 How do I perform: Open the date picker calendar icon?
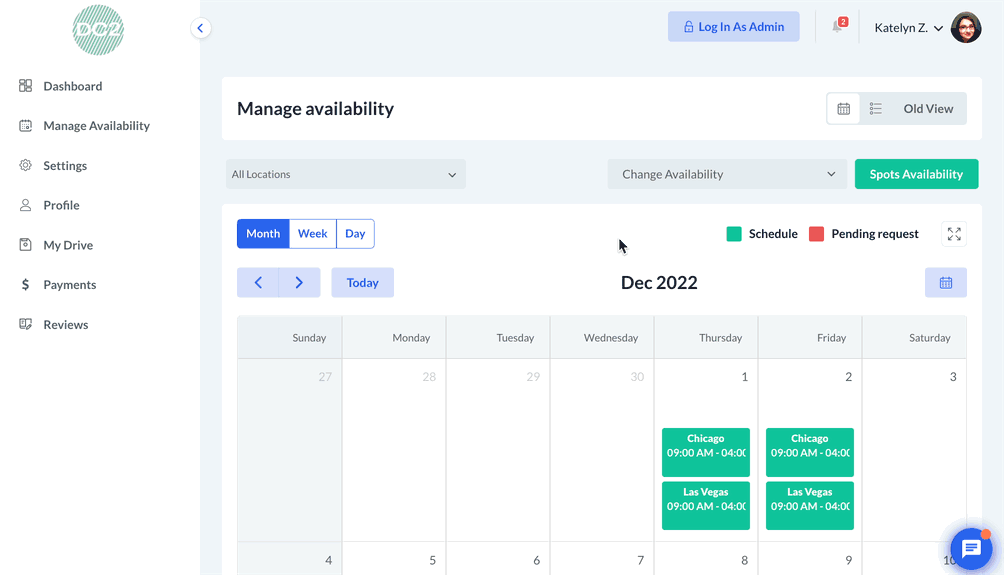click(945, 283)
